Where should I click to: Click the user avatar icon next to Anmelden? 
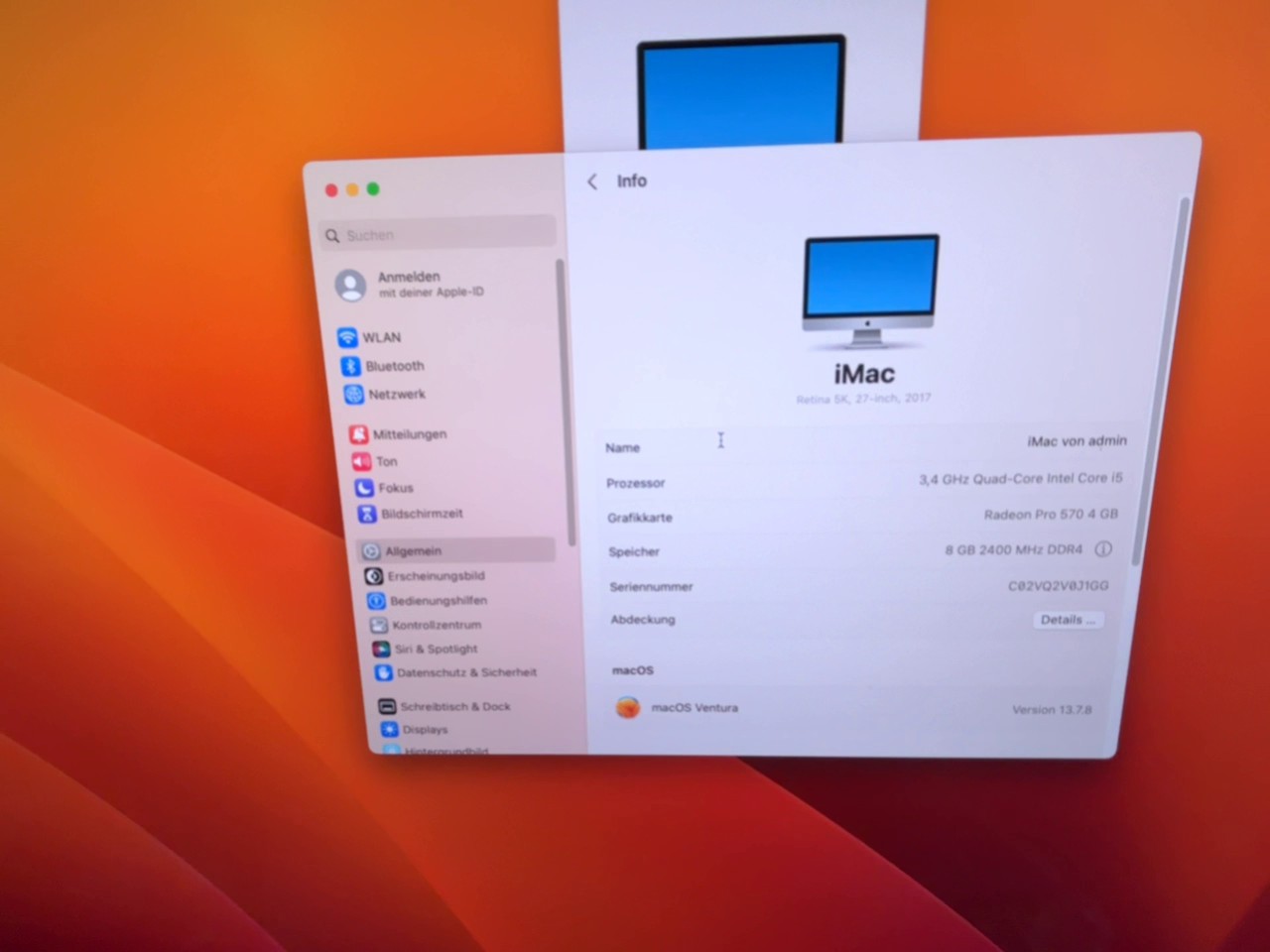350,286
